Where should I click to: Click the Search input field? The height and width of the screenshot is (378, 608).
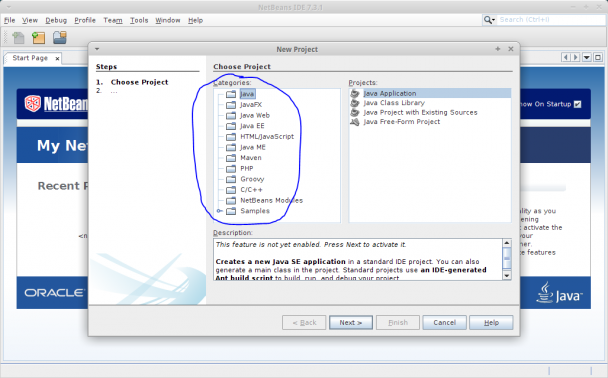click(x=551, y=20)
